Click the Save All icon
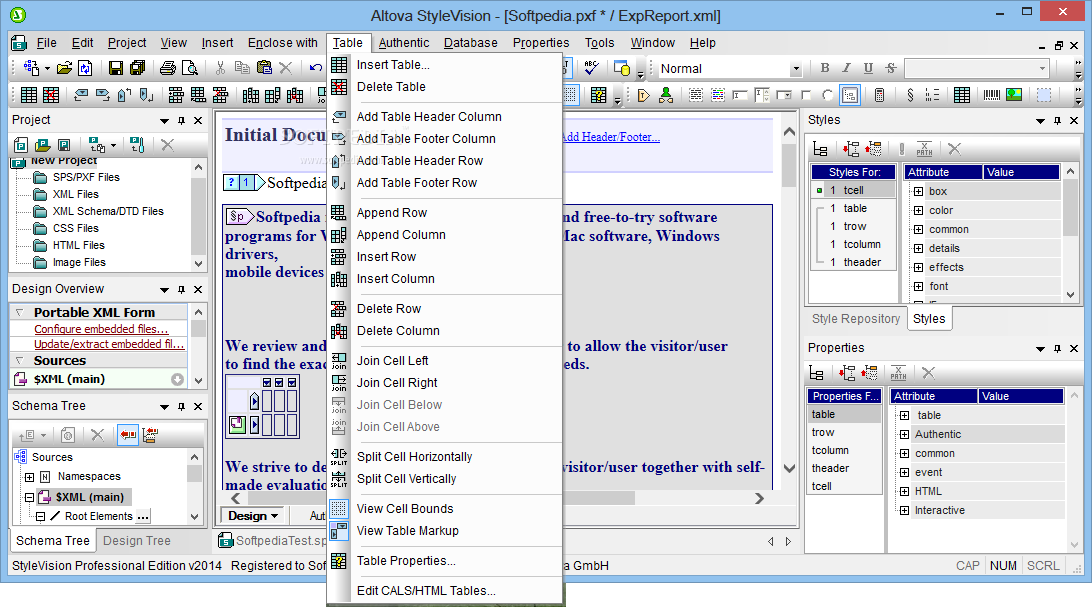This screenshot has height=607, width=1092. click(138, 68)
